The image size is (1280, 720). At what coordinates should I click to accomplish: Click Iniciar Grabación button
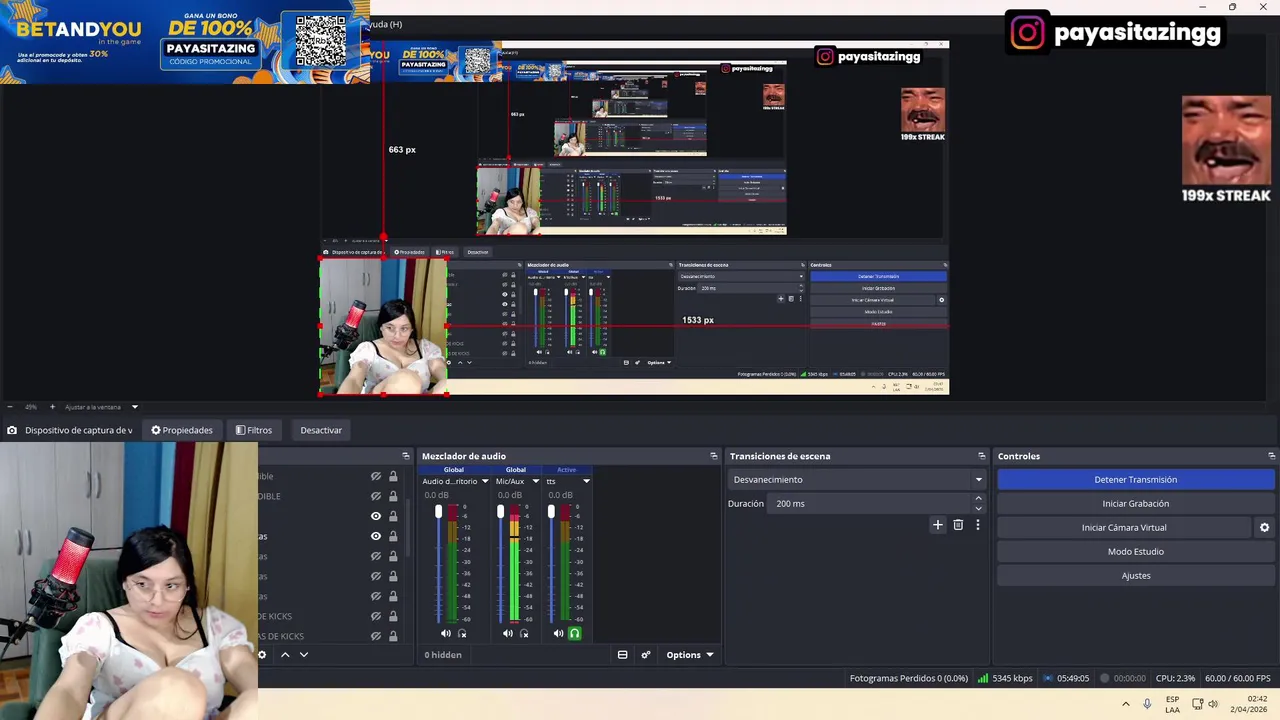coord(1135,504)
